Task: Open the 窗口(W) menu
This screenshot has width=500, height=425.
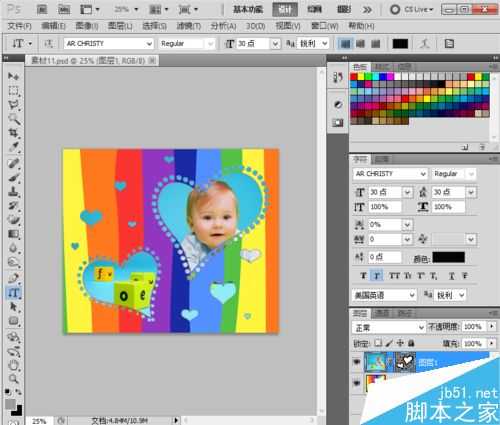Action: [324, 26]
